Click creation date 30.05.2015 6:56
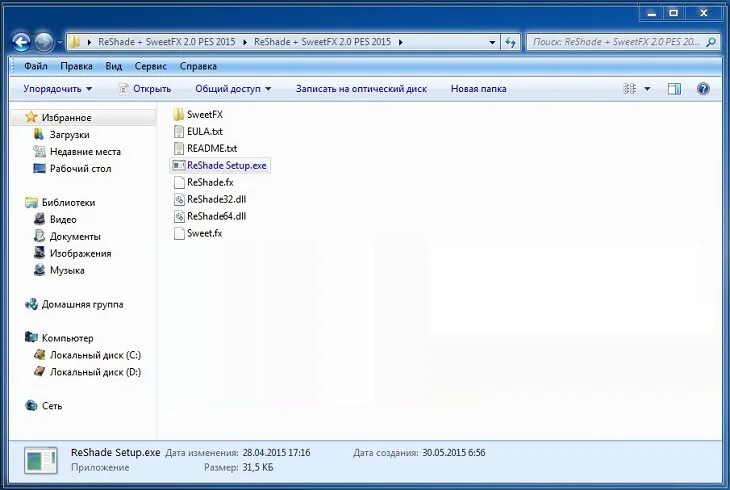This screenshot has width=730, height=490. 453,453
